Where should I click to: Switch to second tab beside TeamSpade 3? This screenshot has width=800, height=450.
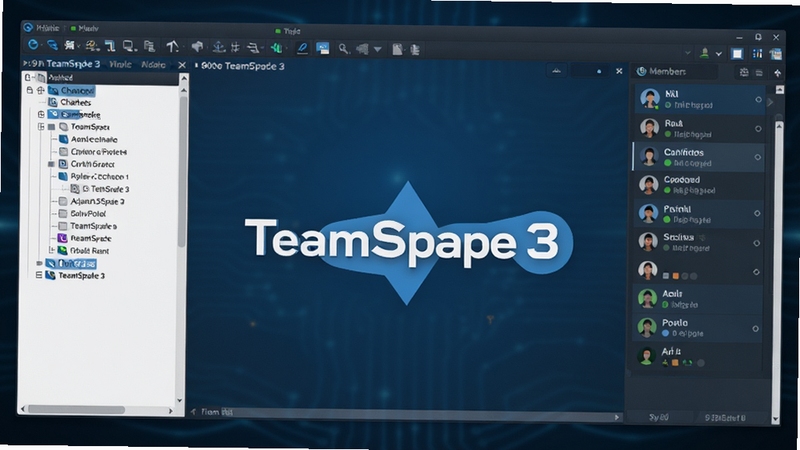[120, 64]
